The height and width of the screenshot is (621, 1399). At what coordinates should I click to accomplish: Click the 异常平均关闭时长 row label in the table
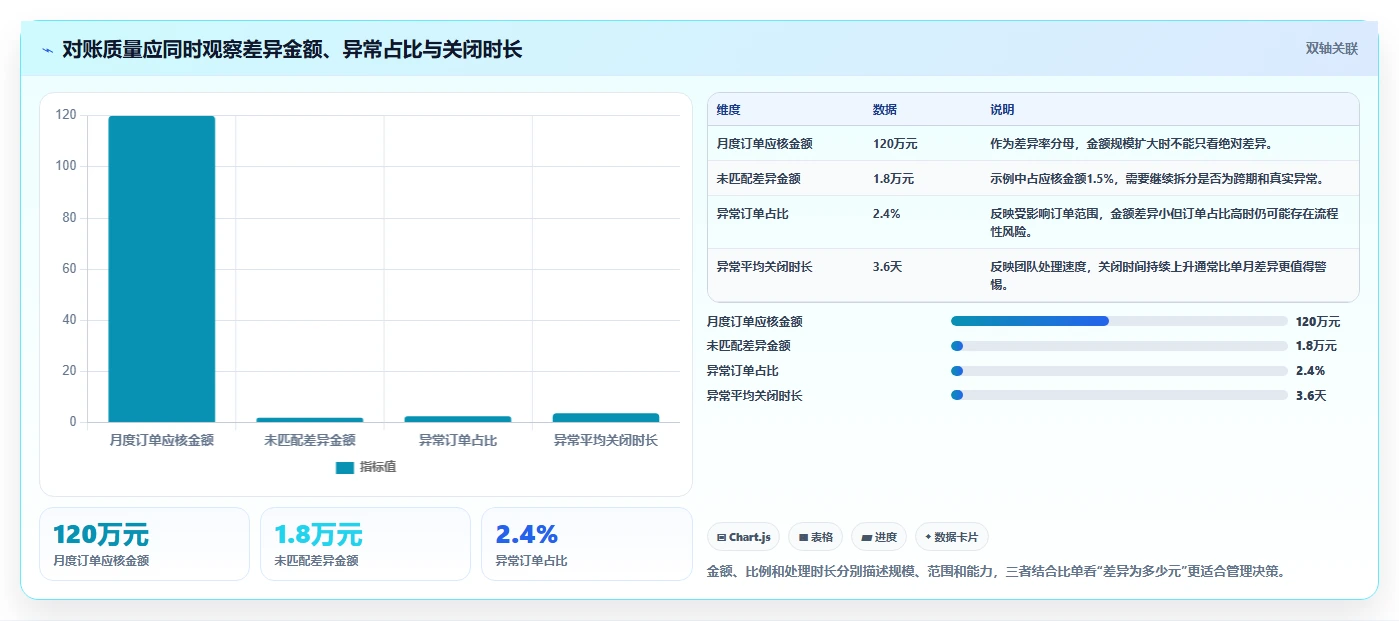(x=764, y=267)
